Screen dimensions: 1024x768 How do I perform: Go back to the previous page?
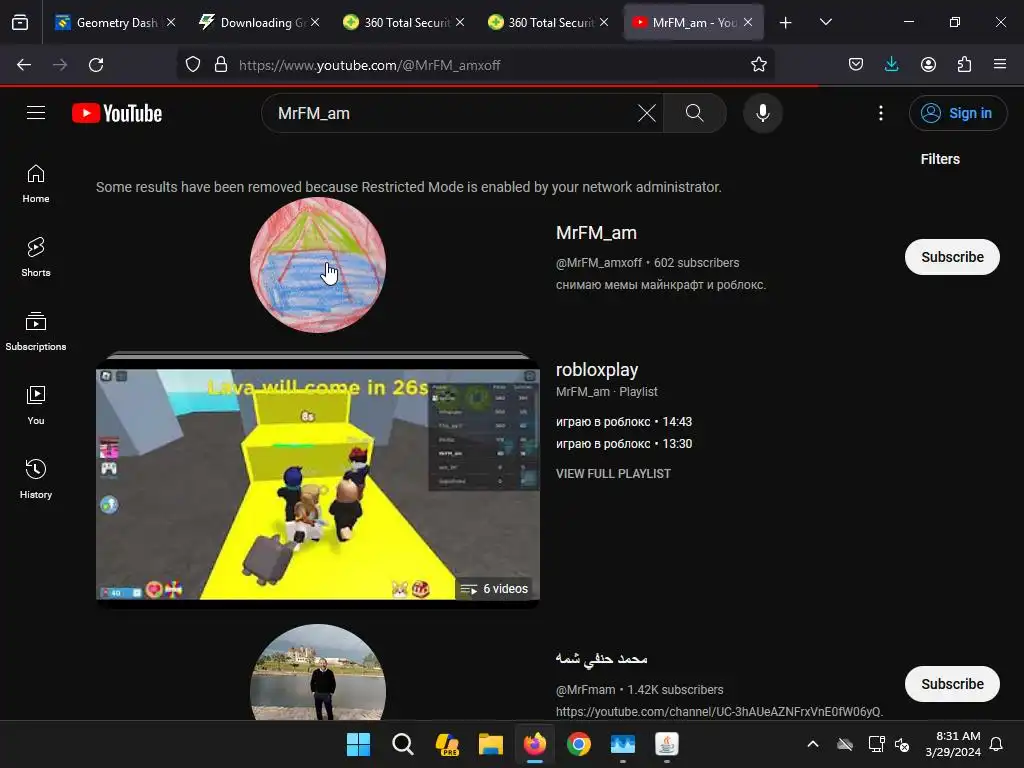point(24,65)
